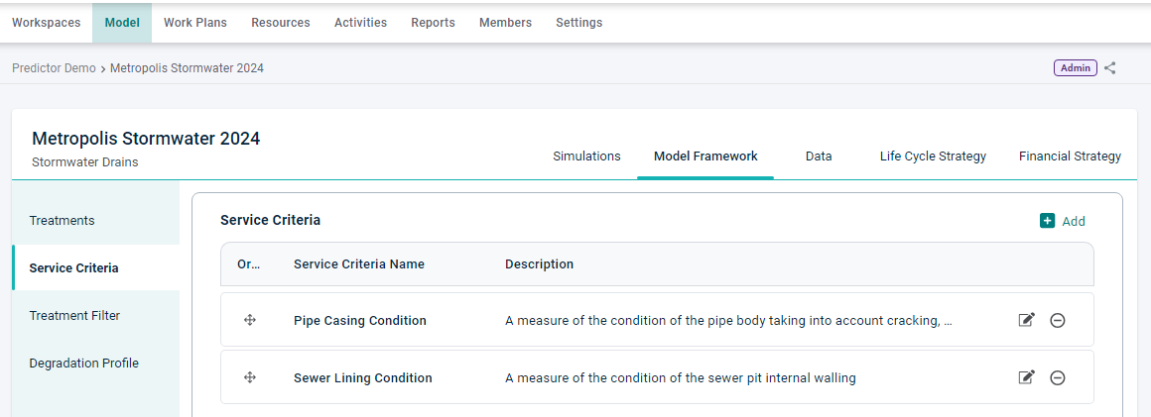Open the Work Plans menu
1151x417 pixels.
(195, 23)
